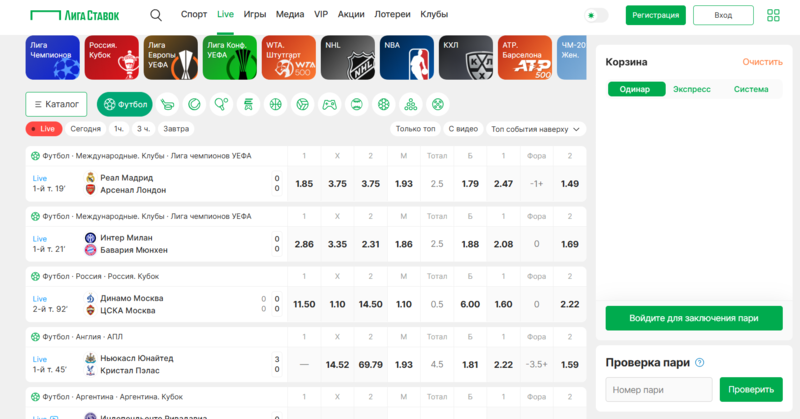This screenshot has height=419, width=800.
Task: Select the volleyball sport filter icon
Action: point(302,103)
